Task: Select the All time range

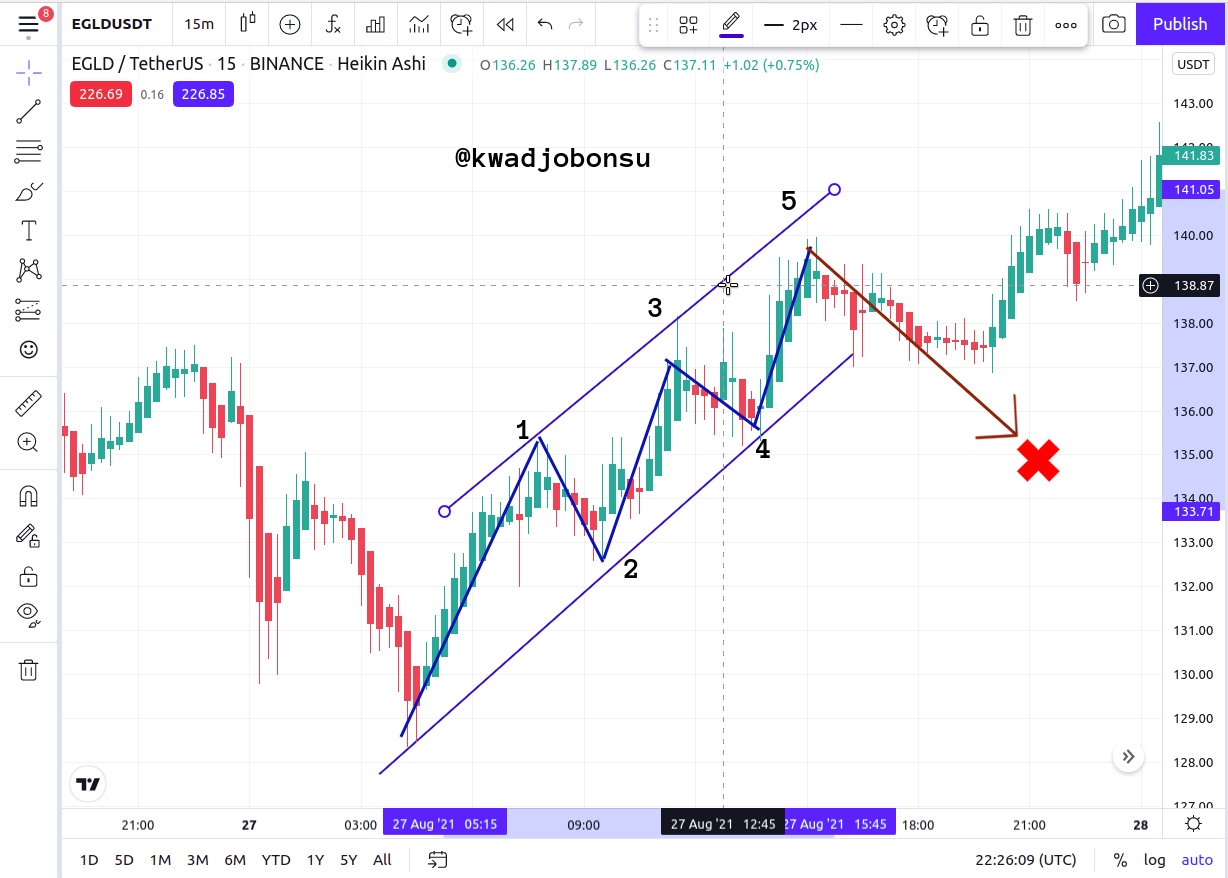Action: [x=382, y=860]
